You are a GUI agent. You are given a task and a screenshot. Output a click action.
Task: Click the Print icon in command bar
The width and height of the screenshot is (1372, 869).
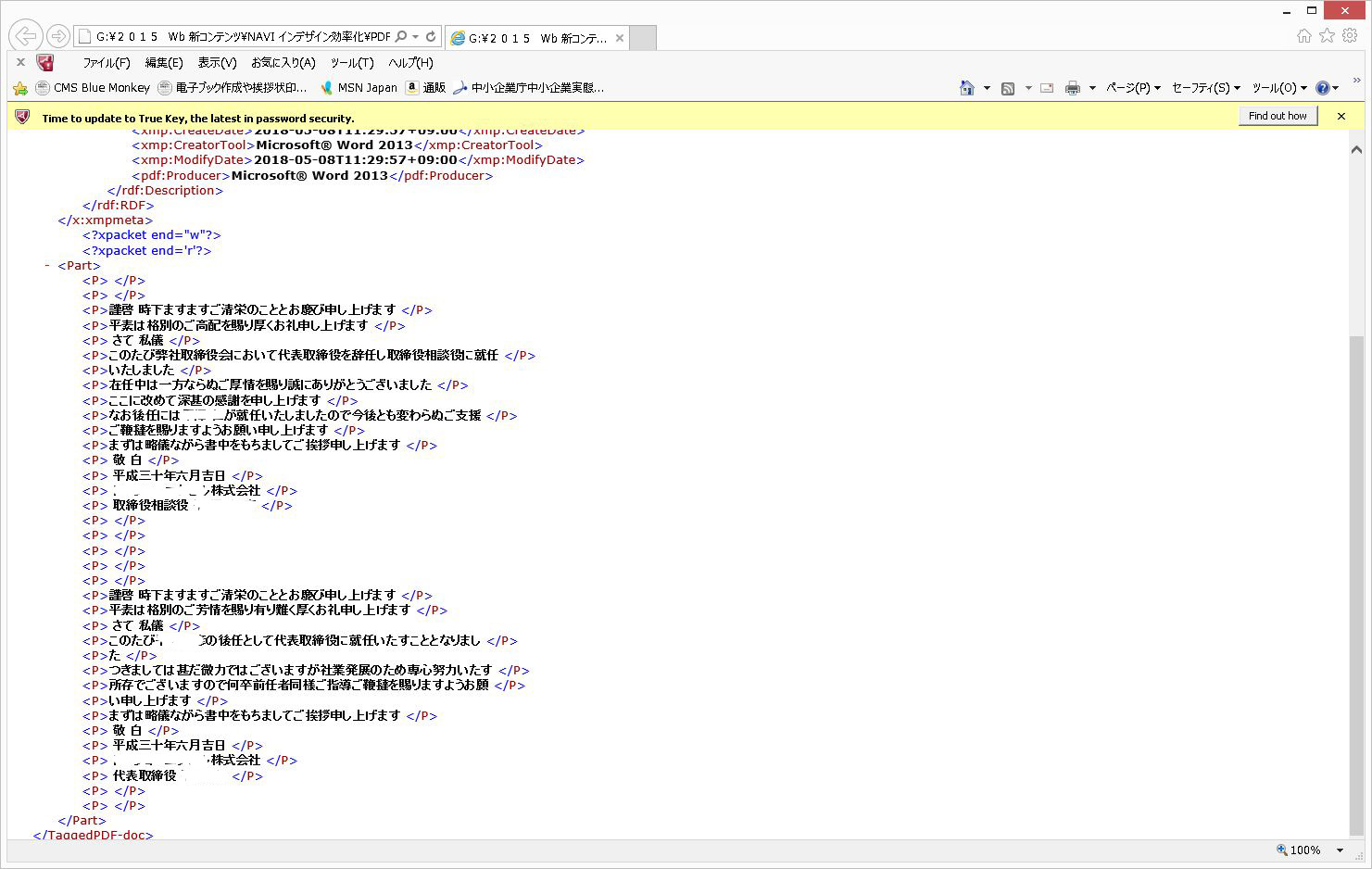(x=1073, y=88)
